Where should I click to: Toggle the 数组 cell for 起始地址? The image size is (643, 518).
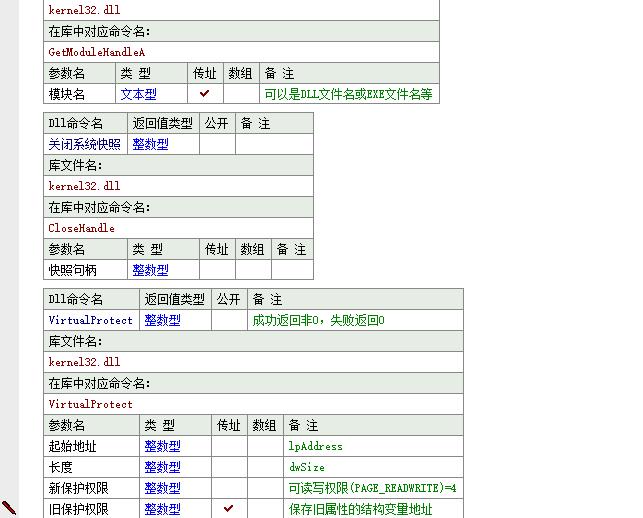pyautogui.click(x=265, y=446)
